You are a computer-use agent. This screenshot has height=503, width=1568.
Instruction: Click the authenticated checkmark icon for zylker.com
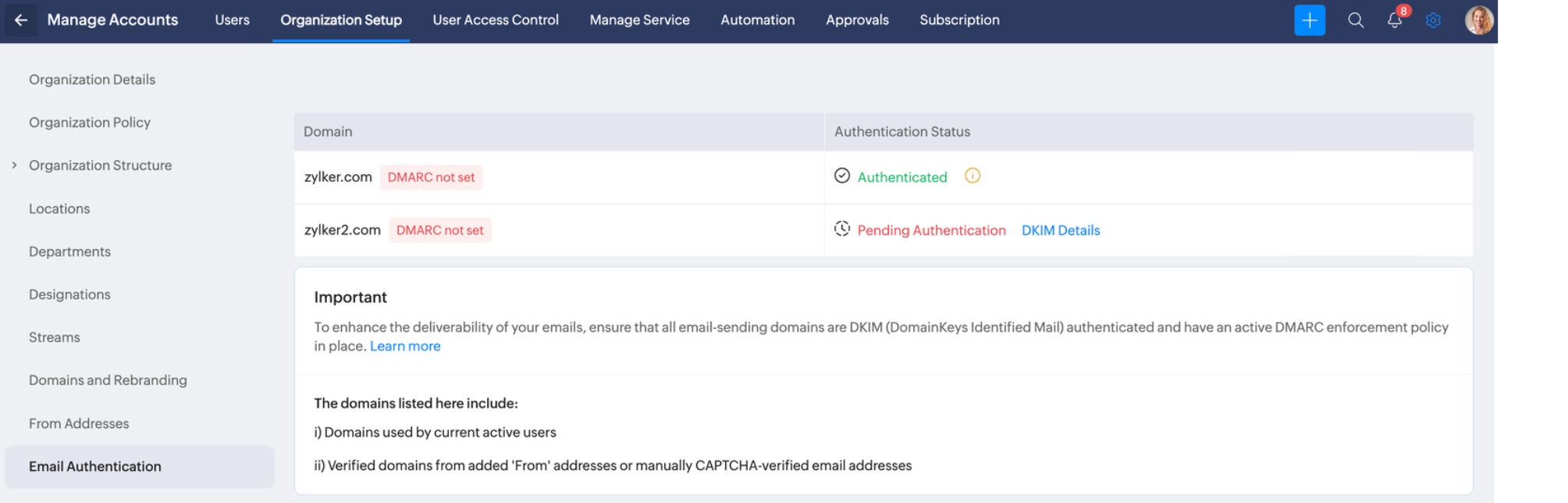tap(841, 177)
